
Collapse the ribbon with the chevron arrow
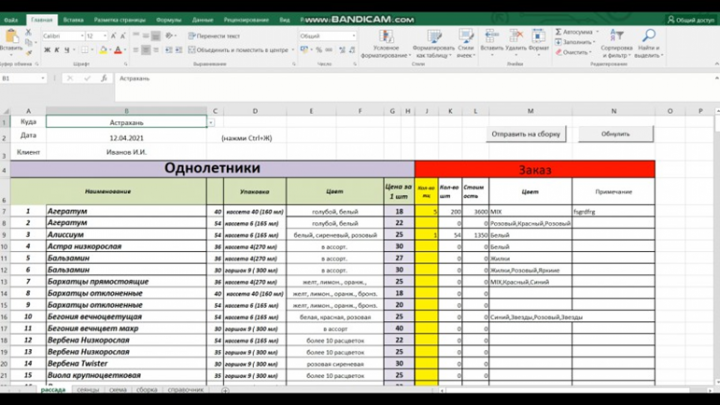[x=717, y=64]
